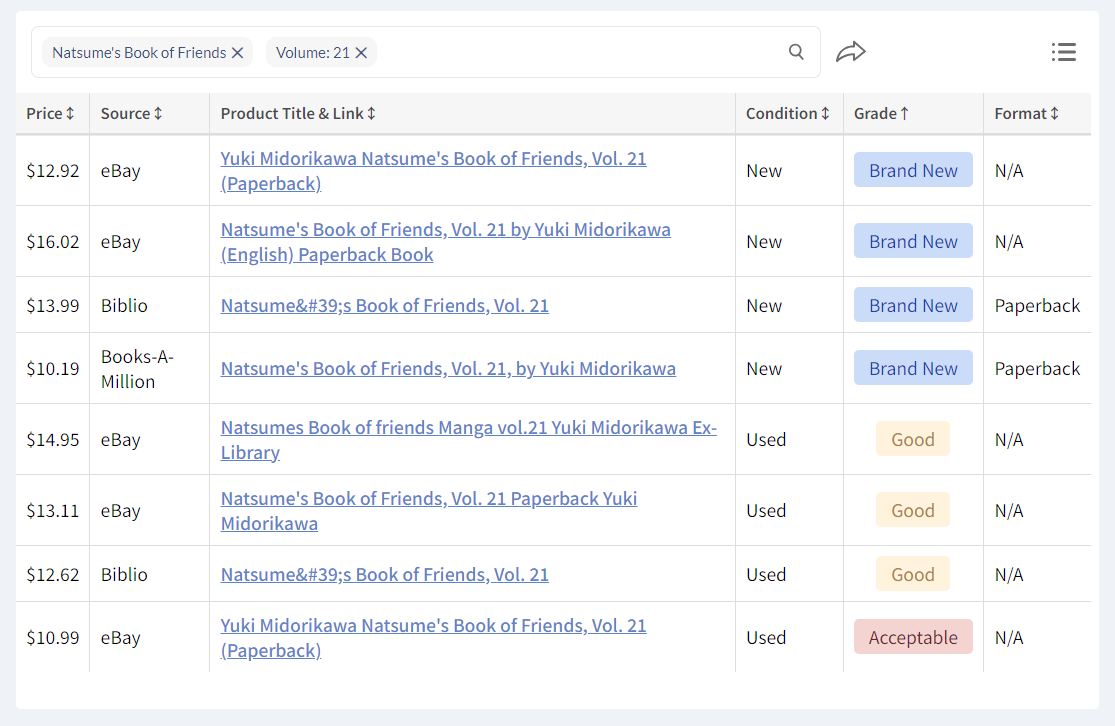The image size is (1115, 726).
Task: Click the Brand New badge on $13.99 row
Action: point(913,306)
